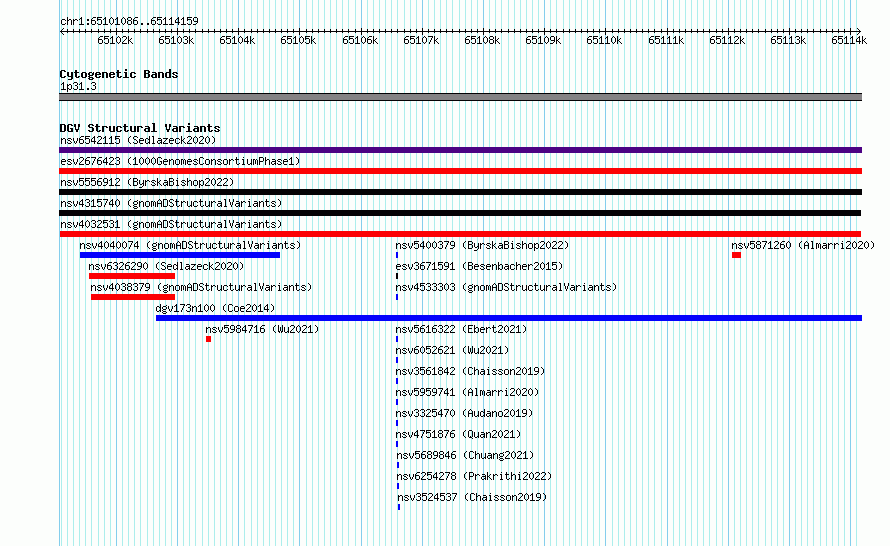Open nsv6254278 (Prakrithi2022) label

pos(475,476)
